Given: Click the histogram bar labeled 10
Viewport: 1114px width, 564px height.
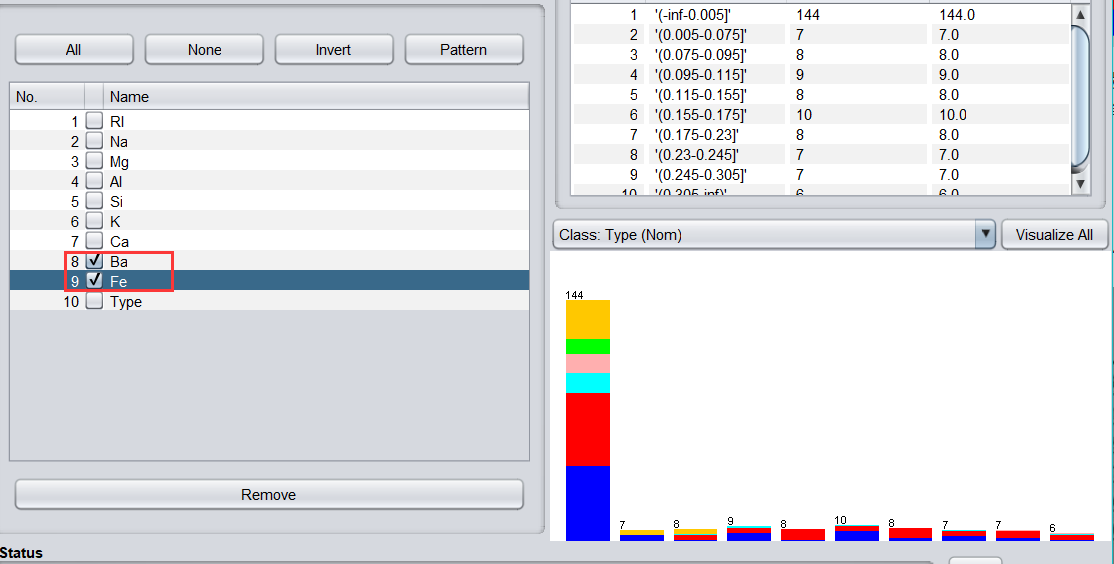Looking at the screenshot, I should click(857, 533).
